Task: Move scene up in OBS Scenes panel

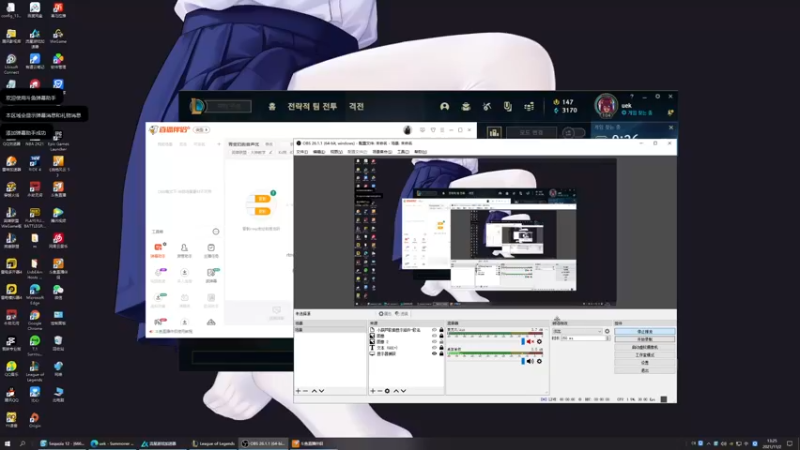Action: (x=314, y=391)
